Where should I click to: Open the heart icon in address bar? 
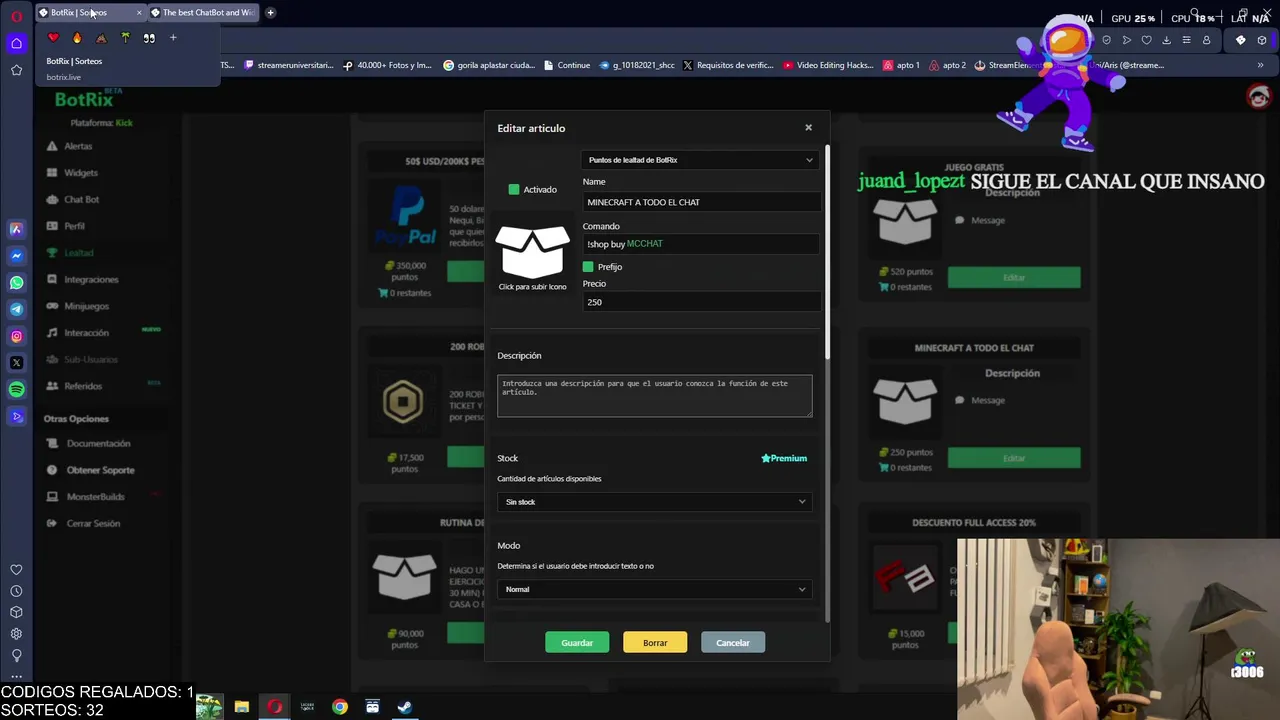tap(1146, 40)
